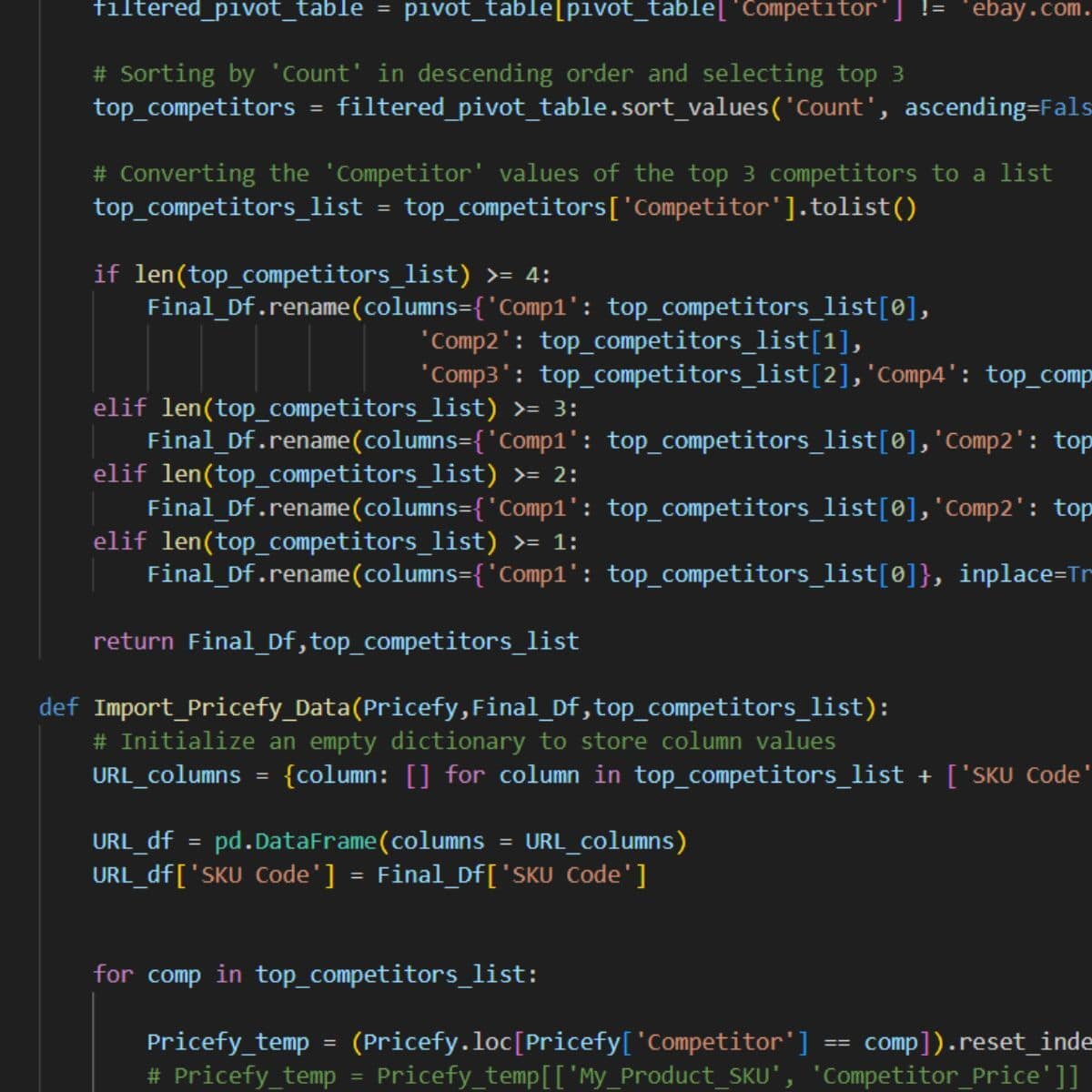Click the line "elif len(top_competitors_list) >= 2:"
This screenshot has width=1092, height=1092.
[336, 475]
